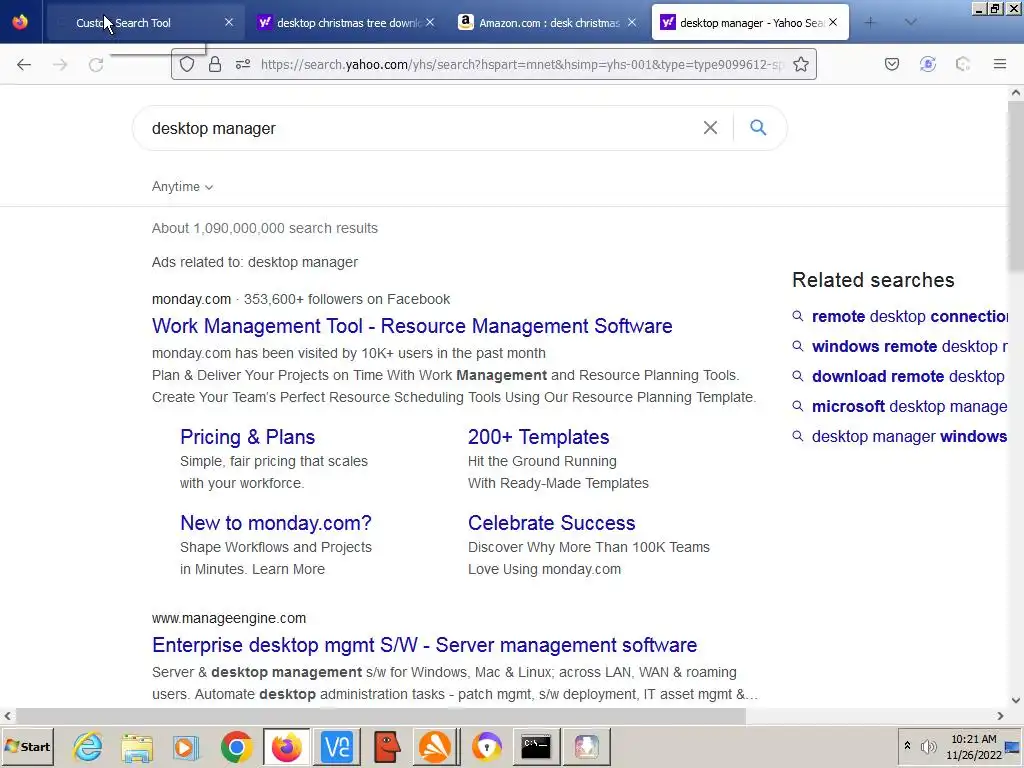Close the Amazon.com tab
Image resolution: width=1024 pixels, height=768 pixels.
(632, 22)
